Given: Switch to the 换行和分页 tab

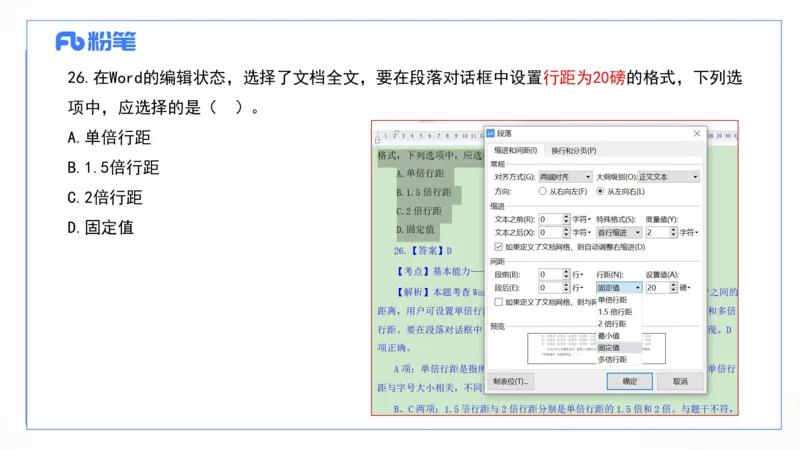Looking at the screenshot, I should pos(573,151).
